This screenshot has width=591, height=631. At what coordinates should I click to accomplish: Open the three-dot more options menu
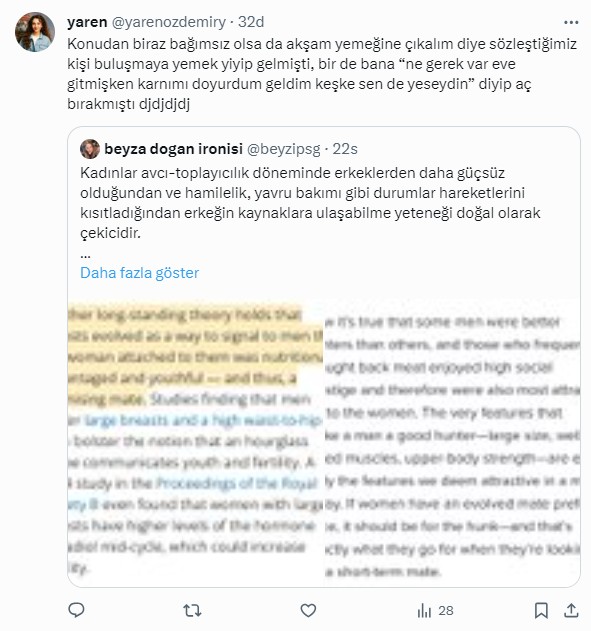(571, 23)
